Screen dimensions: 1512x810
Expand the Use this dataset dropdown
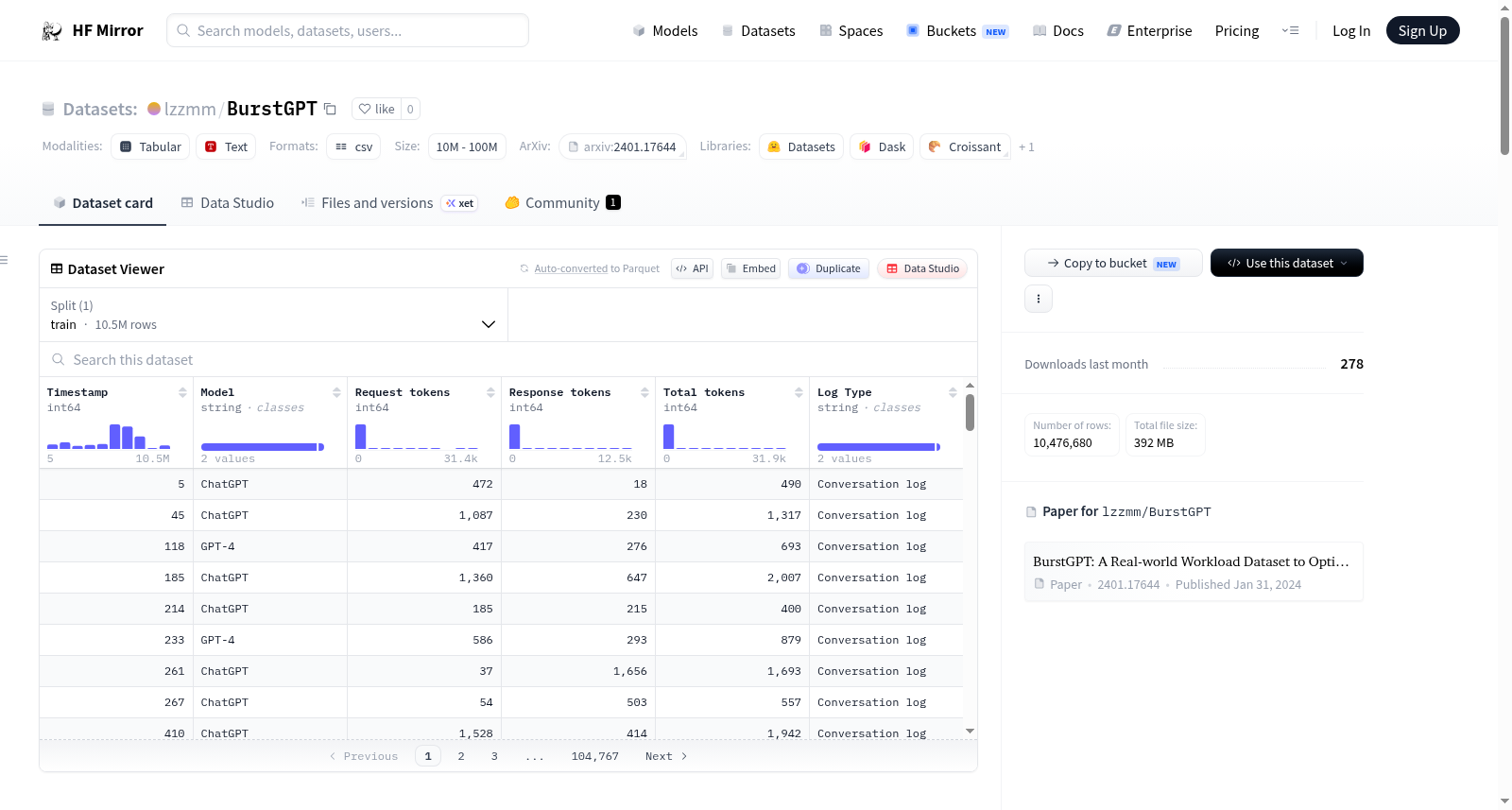coord(1287,263)
